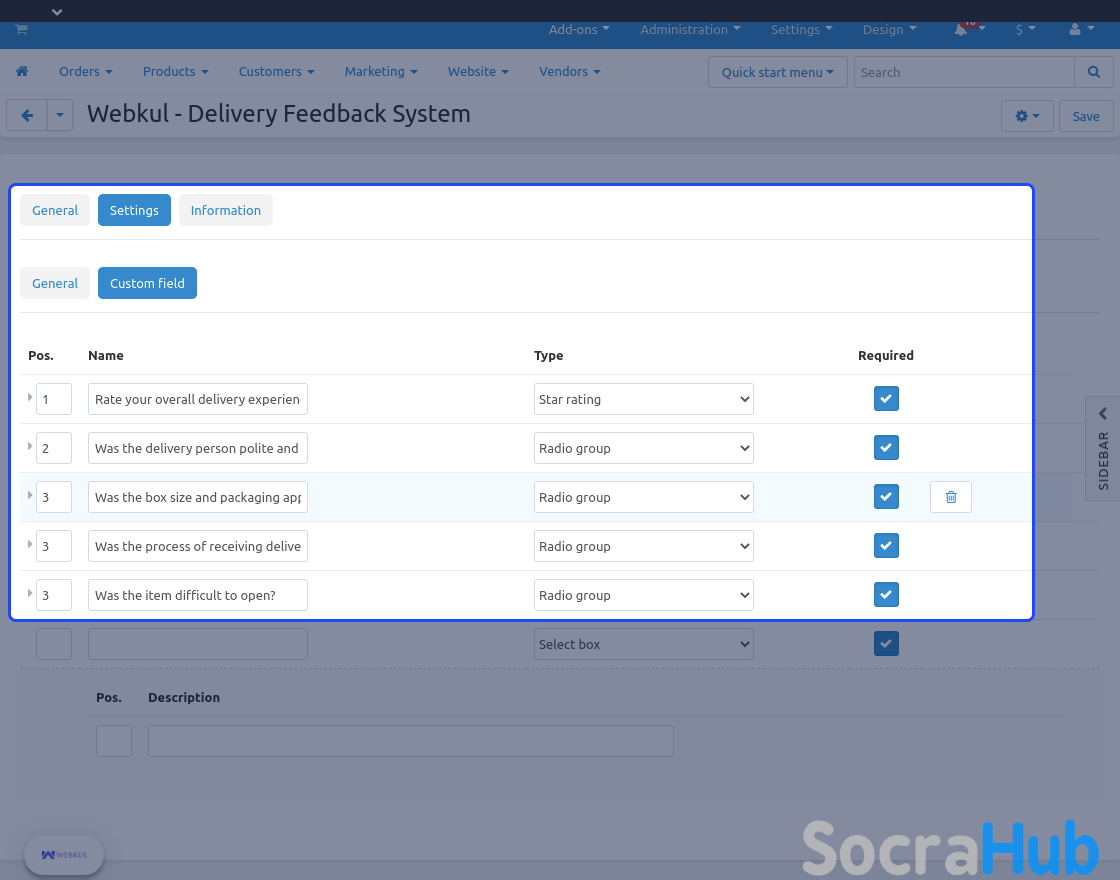Expand row 2 disclosure triangle
Viewport: 1120px width, 880px height.
click(x=29, y=446)
